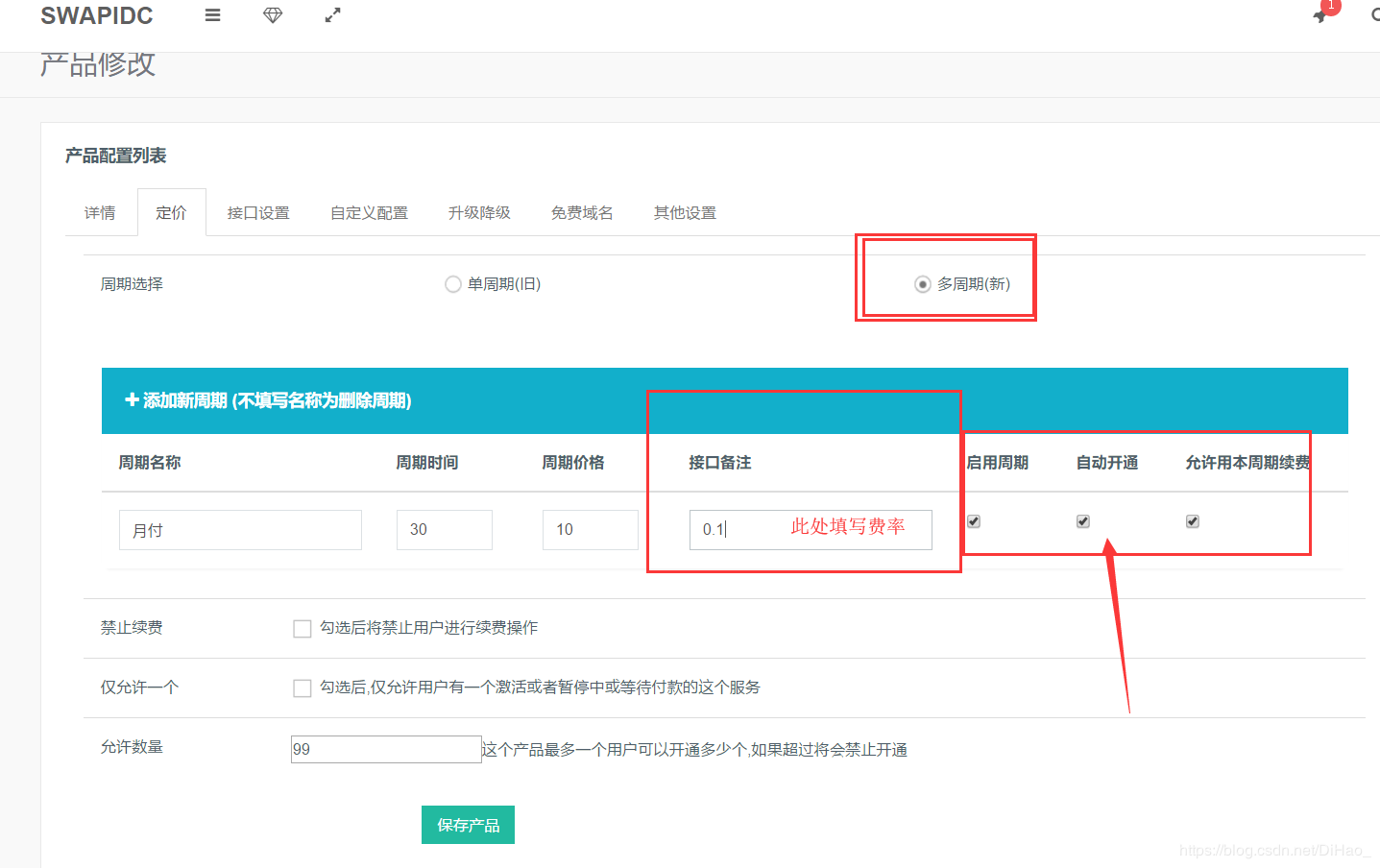1380x868 pixels.
Task: Click the 允许数量 input showing 99
Action: 384,749
